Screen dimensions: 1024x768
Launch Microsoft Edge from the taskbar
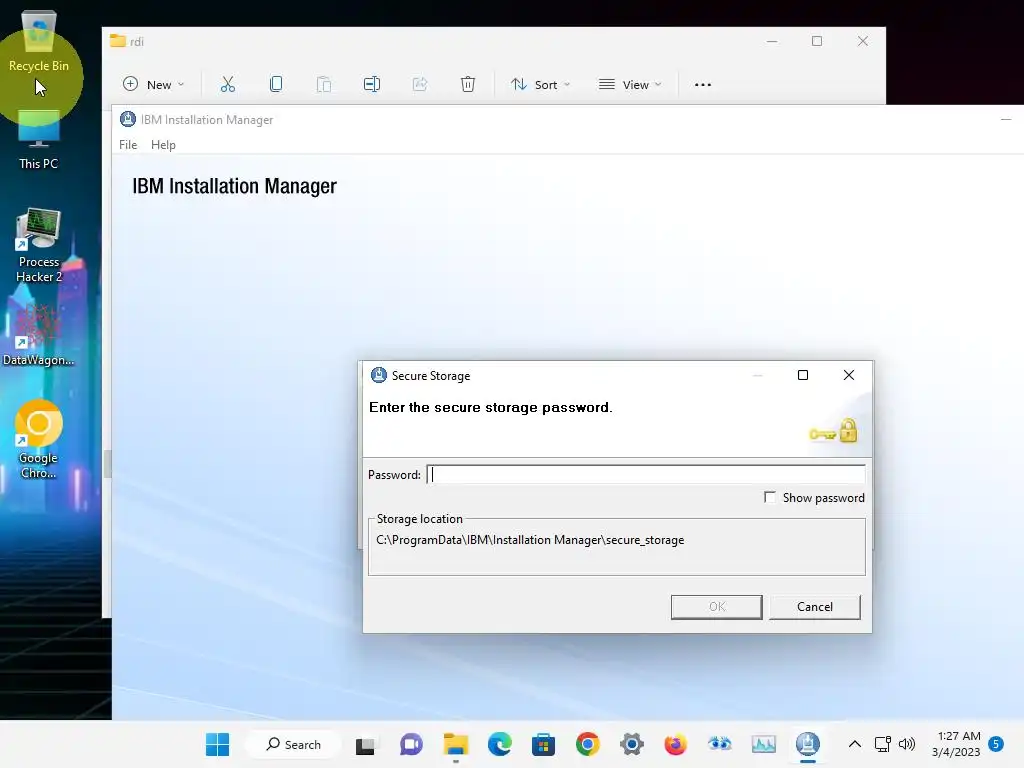point(500,744)
